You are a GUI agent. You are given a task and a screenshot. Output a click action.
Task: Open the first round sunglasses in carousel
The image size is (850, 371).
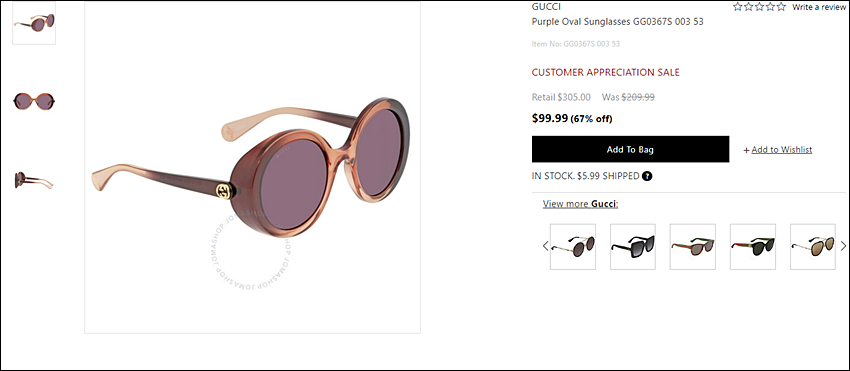(x=573, y=246)
